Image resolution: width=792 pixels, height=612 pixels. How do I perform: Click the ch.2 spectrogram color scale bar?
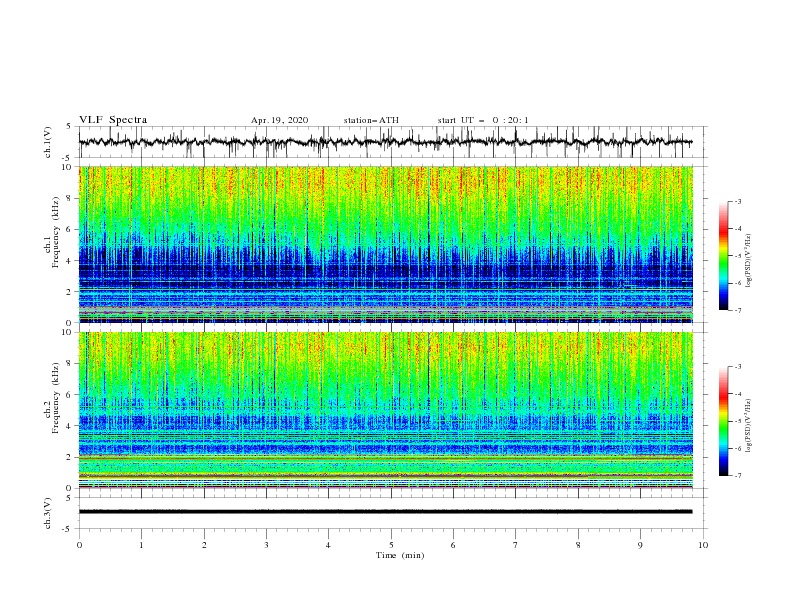724,421
